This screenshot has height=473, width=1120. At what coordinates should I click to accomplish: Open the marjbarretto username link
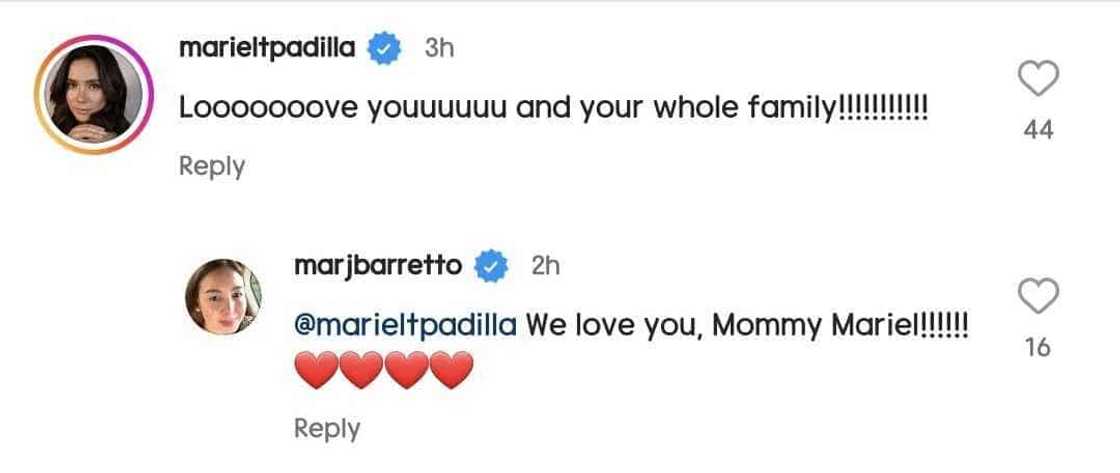point(379,266)
